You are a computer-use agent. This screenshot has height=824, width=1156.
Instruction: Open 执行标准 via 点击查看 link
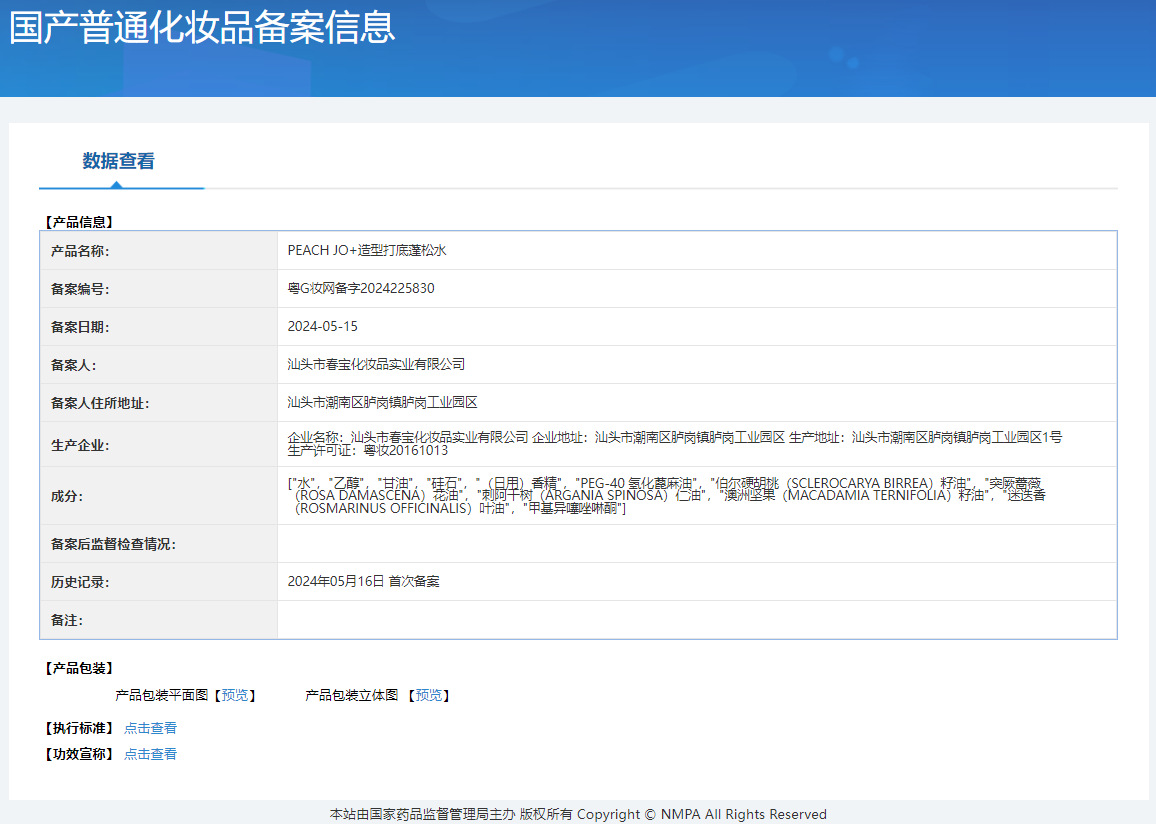coord(150,728)
